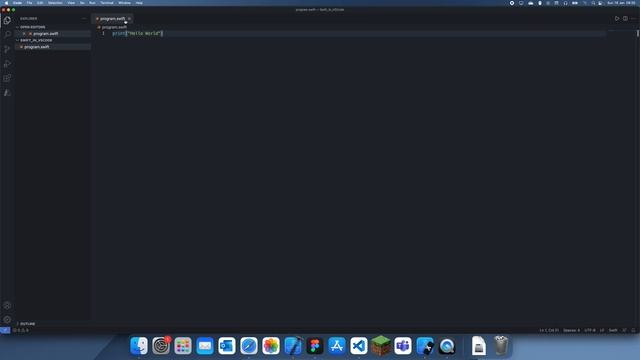Change indentation via Spaces: 4

coord(571,330)
